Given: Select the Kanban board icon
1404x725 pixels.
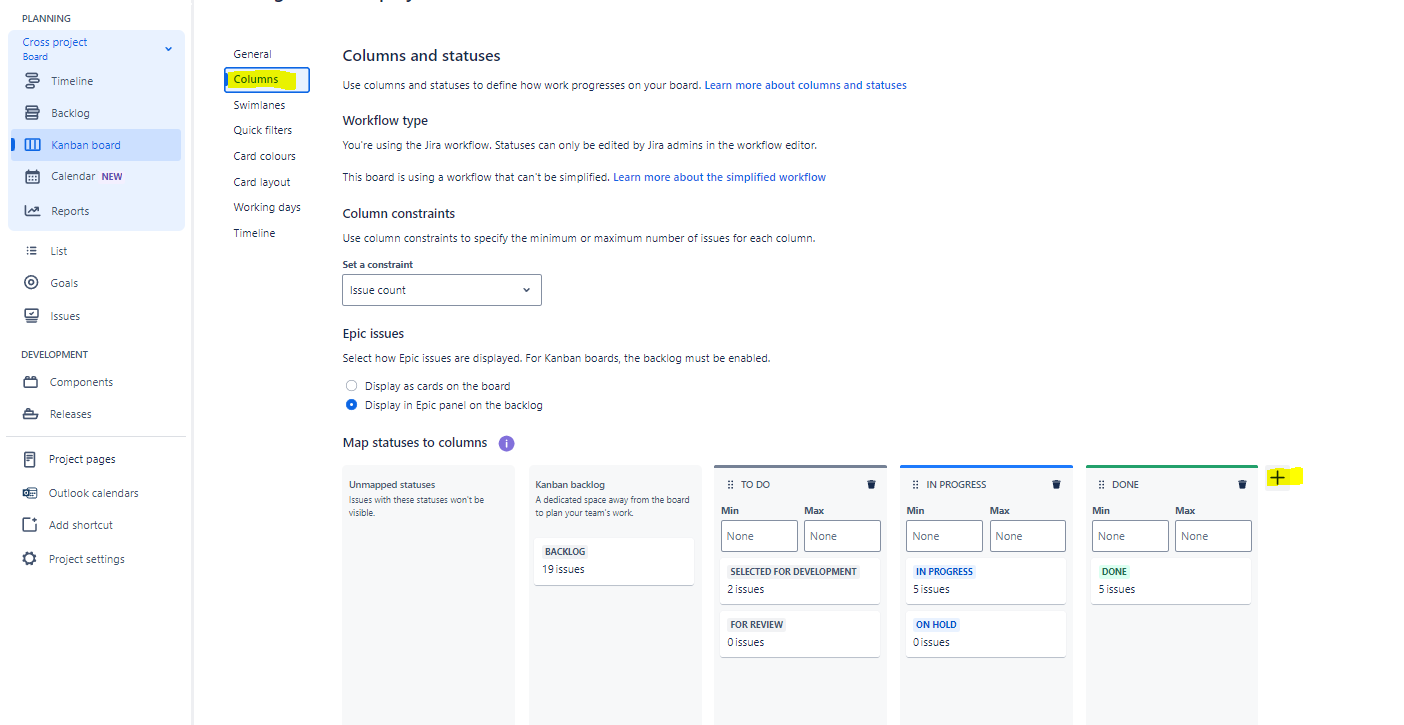Looking at the screenshot, I should (32, 145).
